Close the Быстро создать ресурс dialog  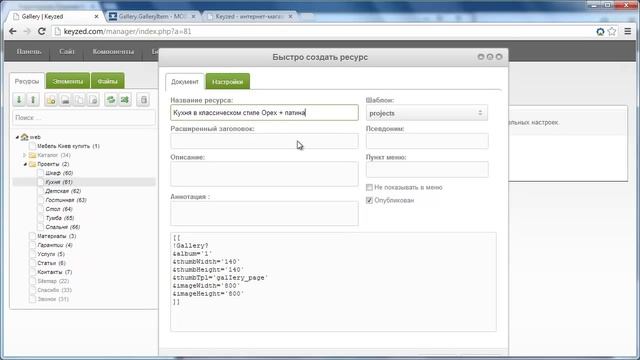click(x=499, y=57)
